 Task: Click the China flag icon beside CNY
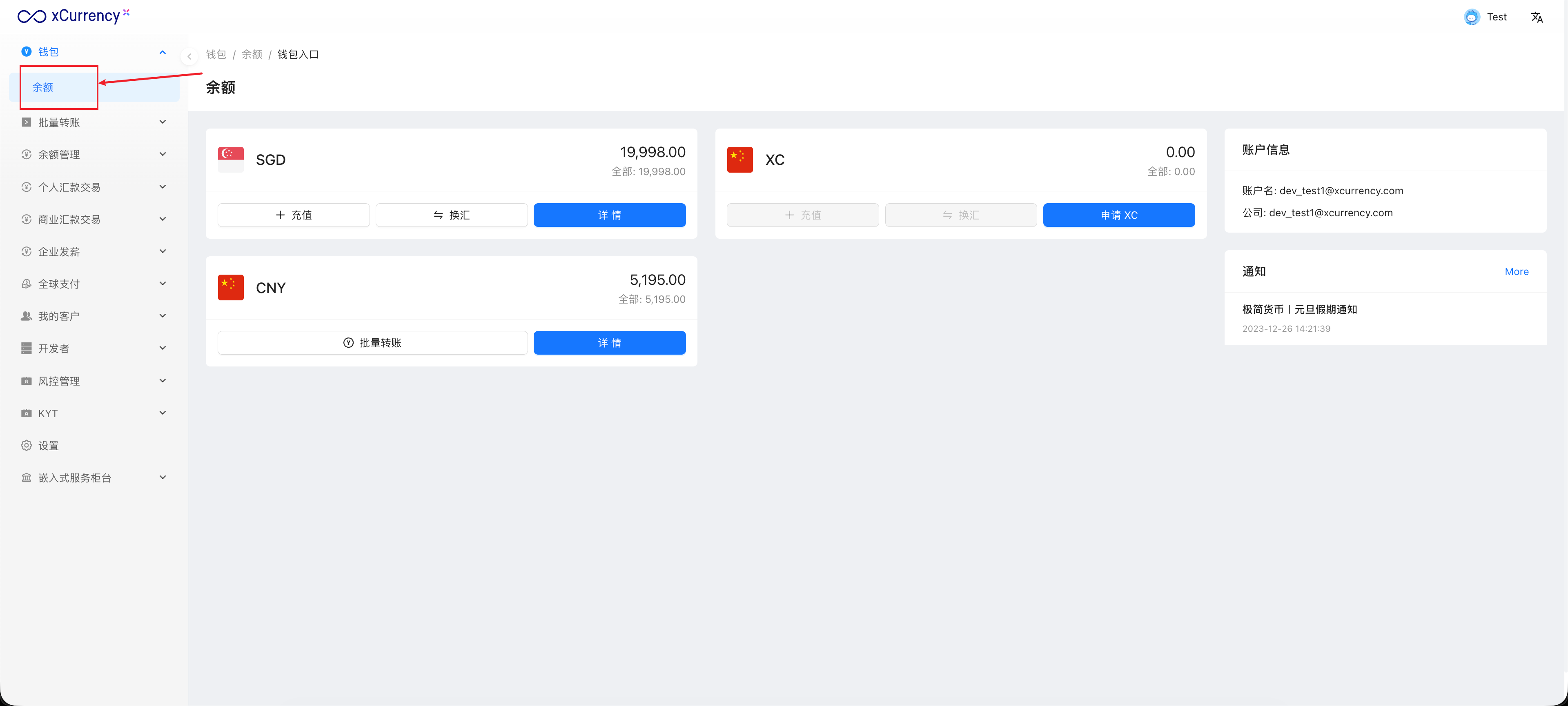(231, 288)
